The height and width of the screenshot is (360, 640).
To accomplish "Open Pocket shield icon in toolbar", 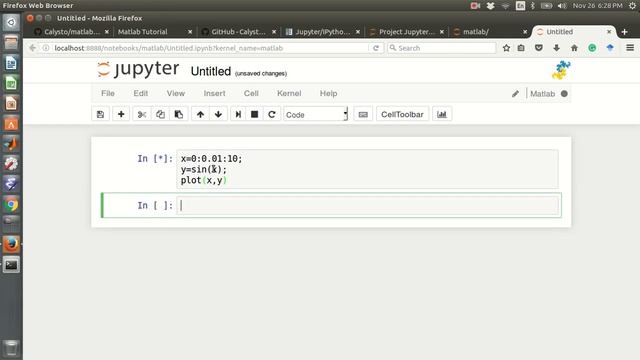I will pos(539,48).
